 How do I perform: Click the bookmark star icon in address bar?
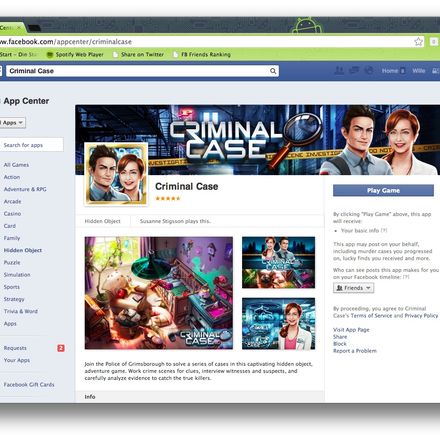(x=418, y=42)
